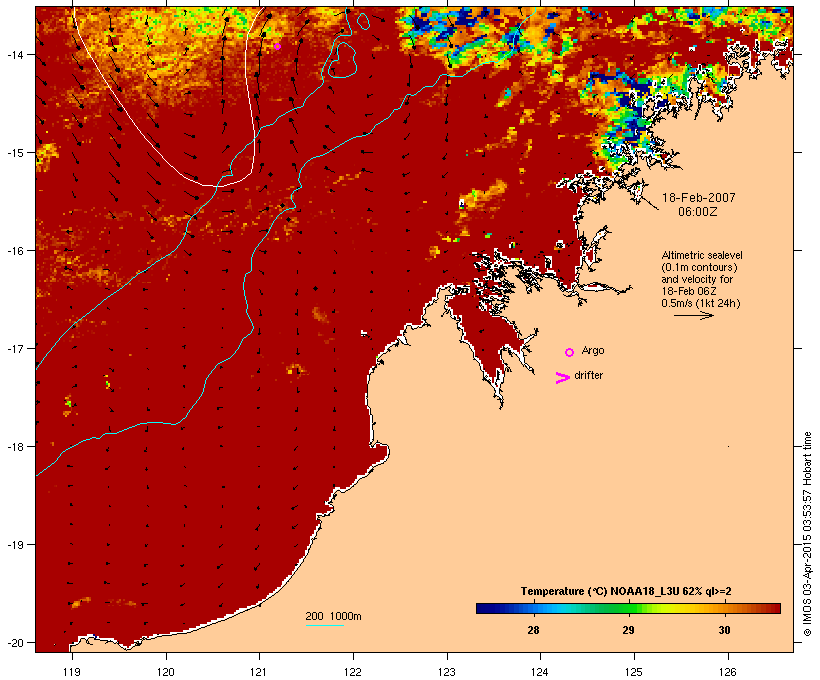Click the 'Temperature (°C) NOAA18_L3U 62% ql>=2' title
Viewport: 820px width, 680px height.
tap(626, 591)
